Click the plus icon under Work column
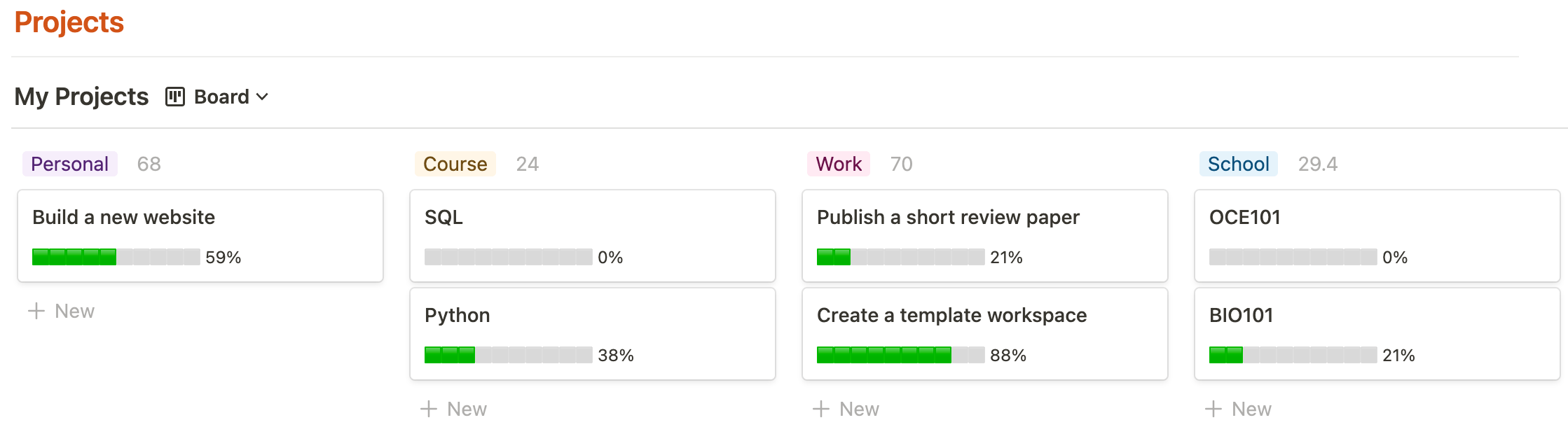The width and height of the screenshot is (1568, 434). pyautogui.click(x=821, y=409)
